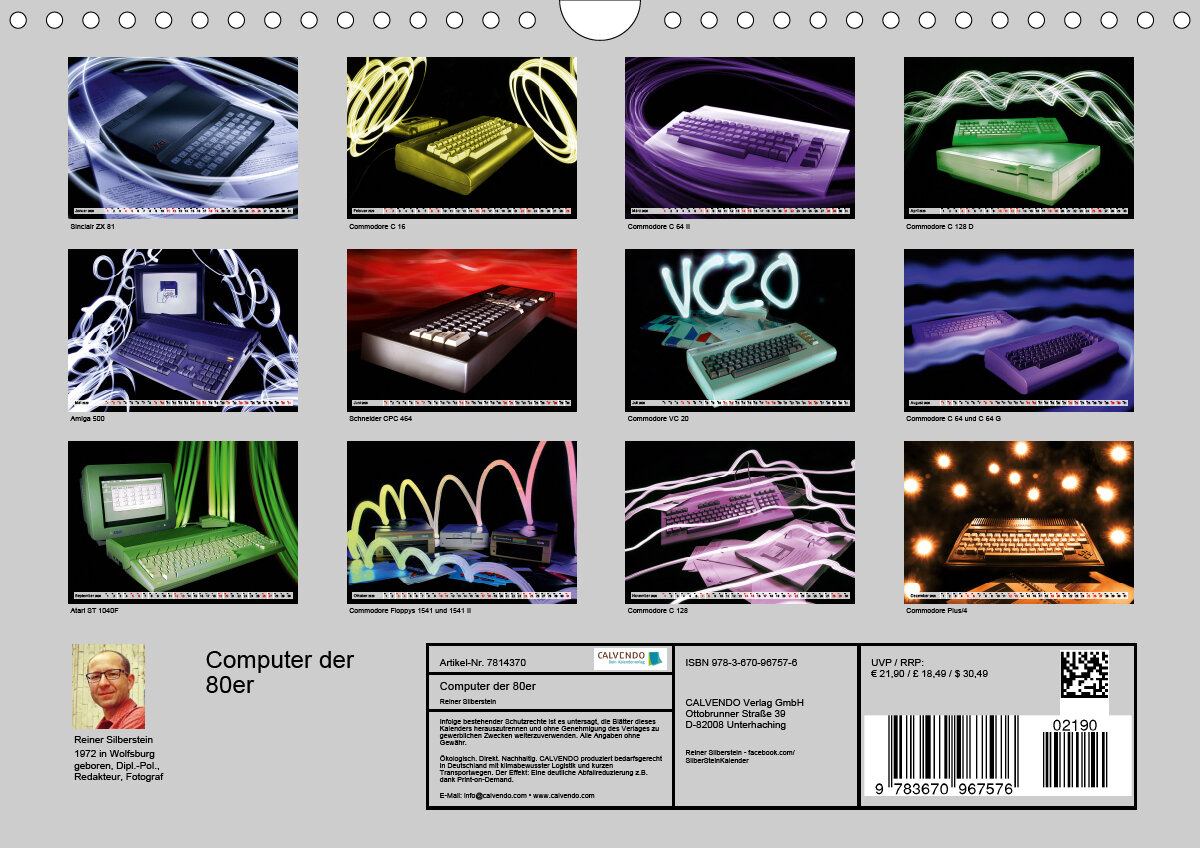Open the purple Commodore C 64 II image
Viewport: 1200px width, 848px height.
coord(740,137)
